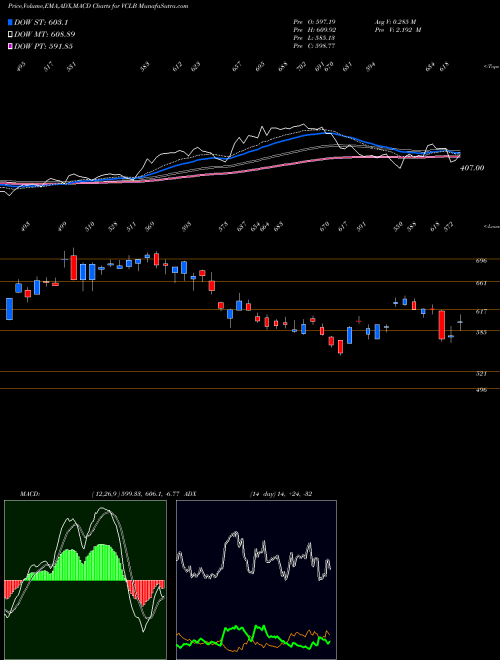Viewport: 500px width, 660px height.
Task: Click the blue DOW ST legend swatch
Action: coord(10,22)
